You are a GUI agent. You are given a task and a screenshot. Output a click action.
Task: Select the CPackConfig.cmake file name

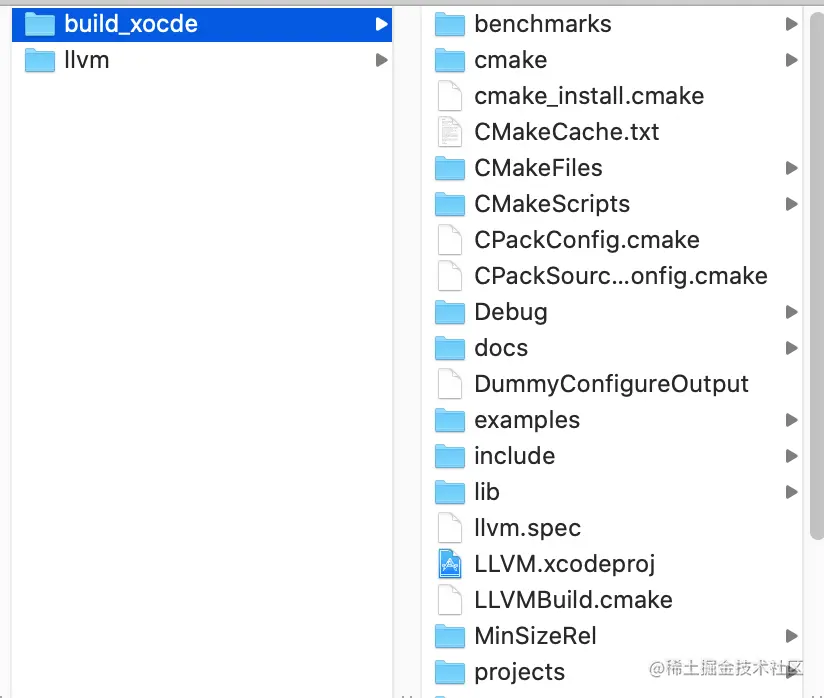click(x=586, y=240)
